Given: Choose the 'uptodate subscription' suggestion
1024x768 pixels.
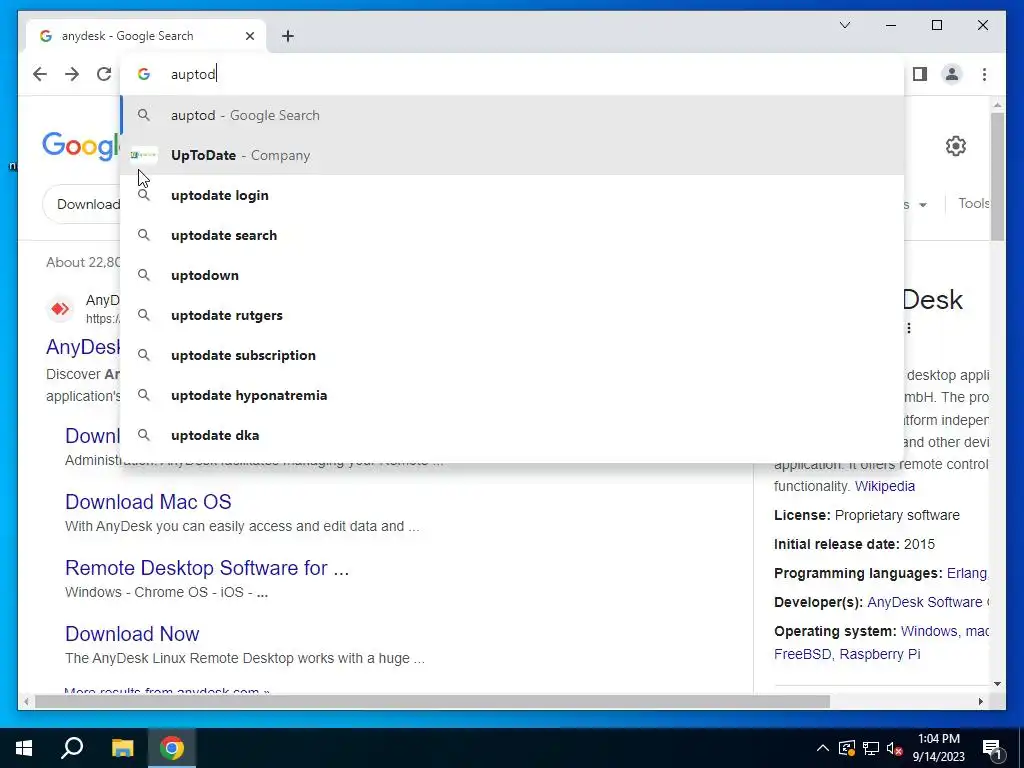Looking at the screenshot, I should pyautogui.click(x=513, y=355).
